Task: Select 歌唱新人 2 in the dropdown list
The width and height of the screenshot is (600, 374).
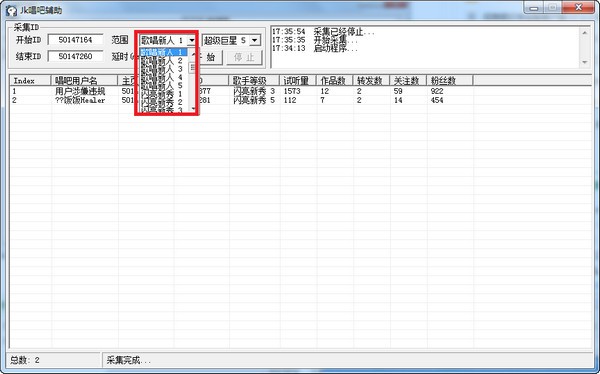Action: [x=163, y=60]
